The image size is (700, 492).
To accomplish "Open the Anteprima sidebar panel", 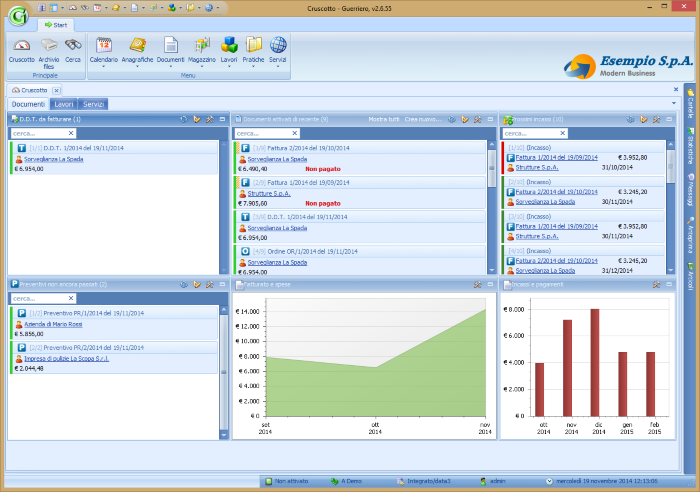I will (x=690, y=235).
